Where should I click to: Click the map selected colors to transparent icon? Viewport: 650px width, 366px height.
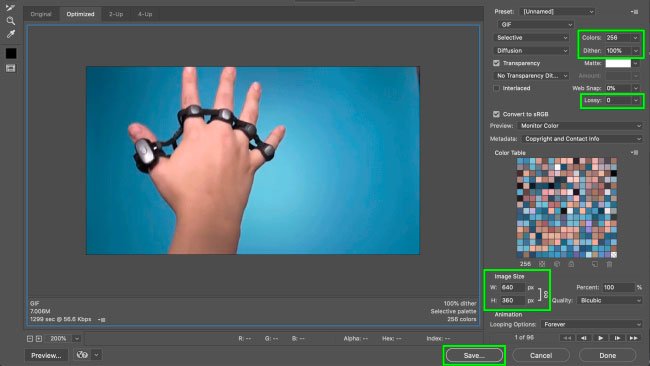(x=542, y=264)
